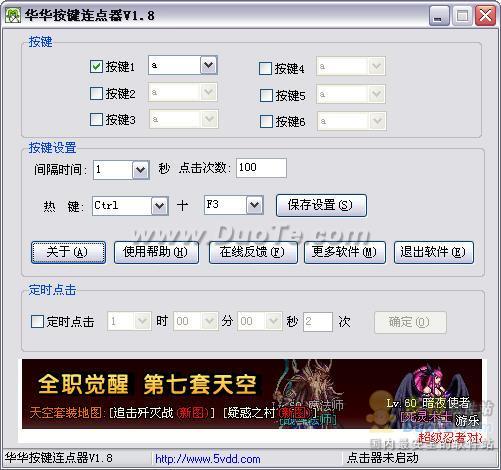The height and width of the screenshot is (470, 501).
Task: Tick the 按键6 checkbox
Action: click(x=266, y=122)
